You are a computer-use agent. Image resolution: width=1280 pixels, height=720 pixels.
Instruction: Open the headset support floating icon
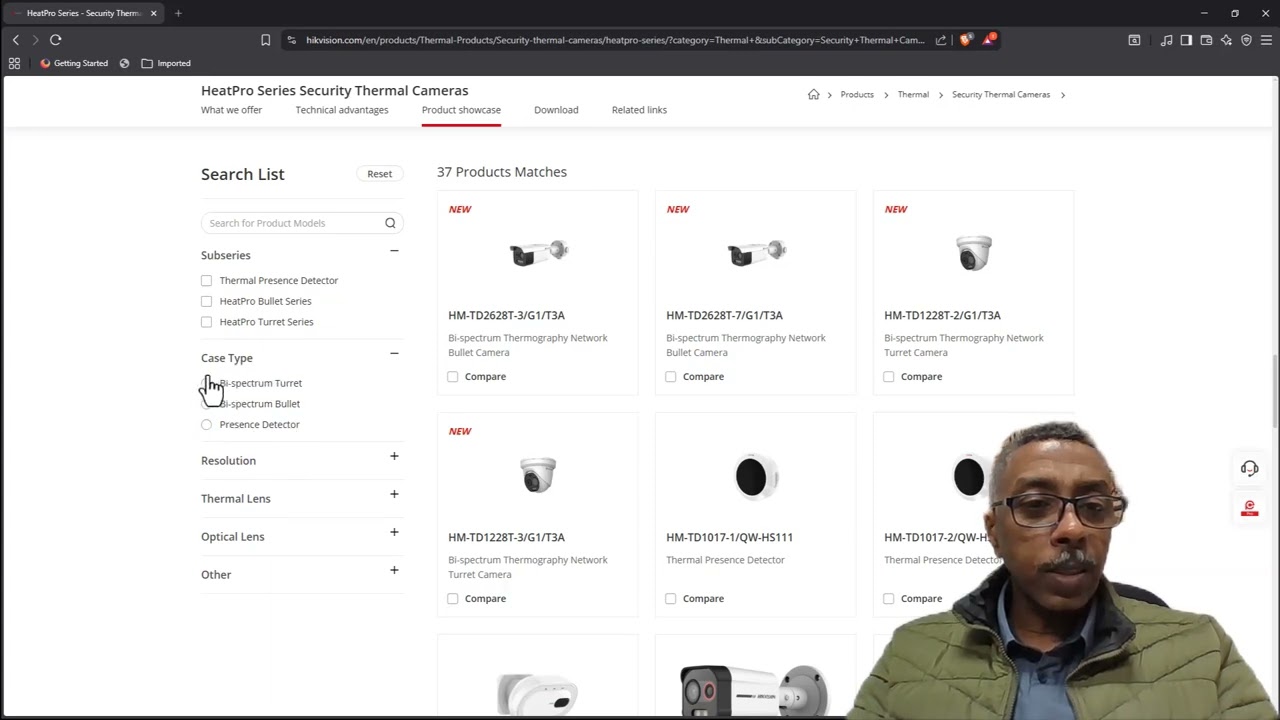tap(1249, 468)
